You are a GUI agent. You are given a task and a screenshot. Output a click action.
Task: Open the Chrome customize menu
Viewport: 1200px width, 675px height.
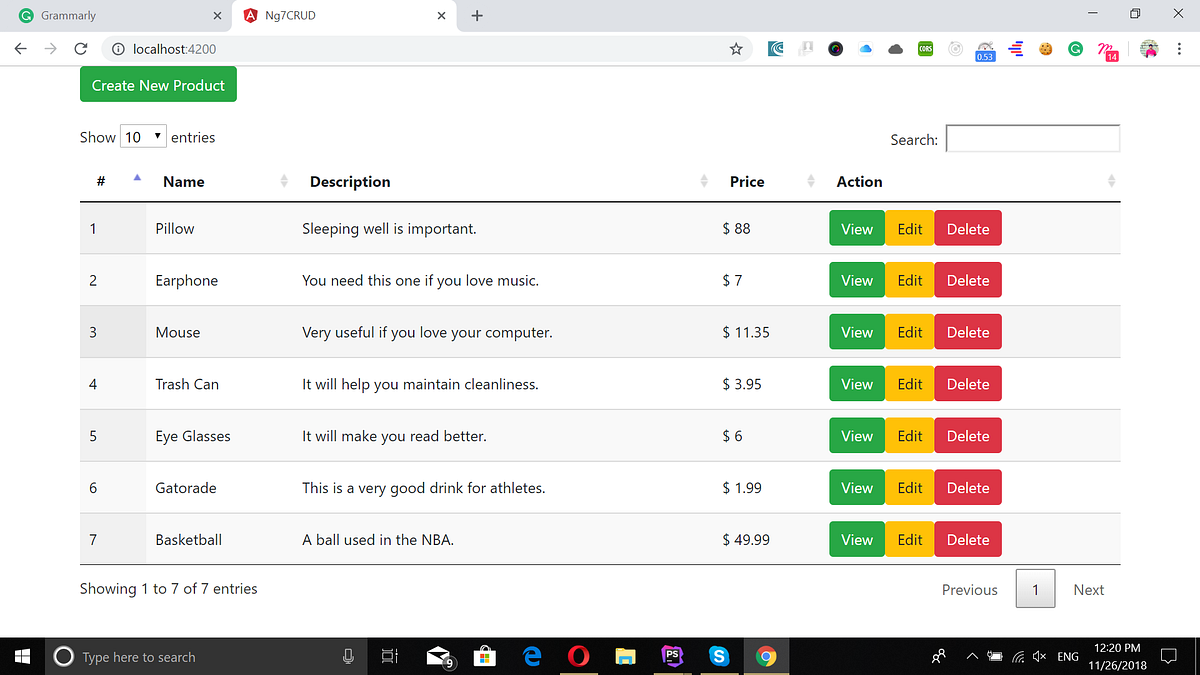[x=1181, y=49]
